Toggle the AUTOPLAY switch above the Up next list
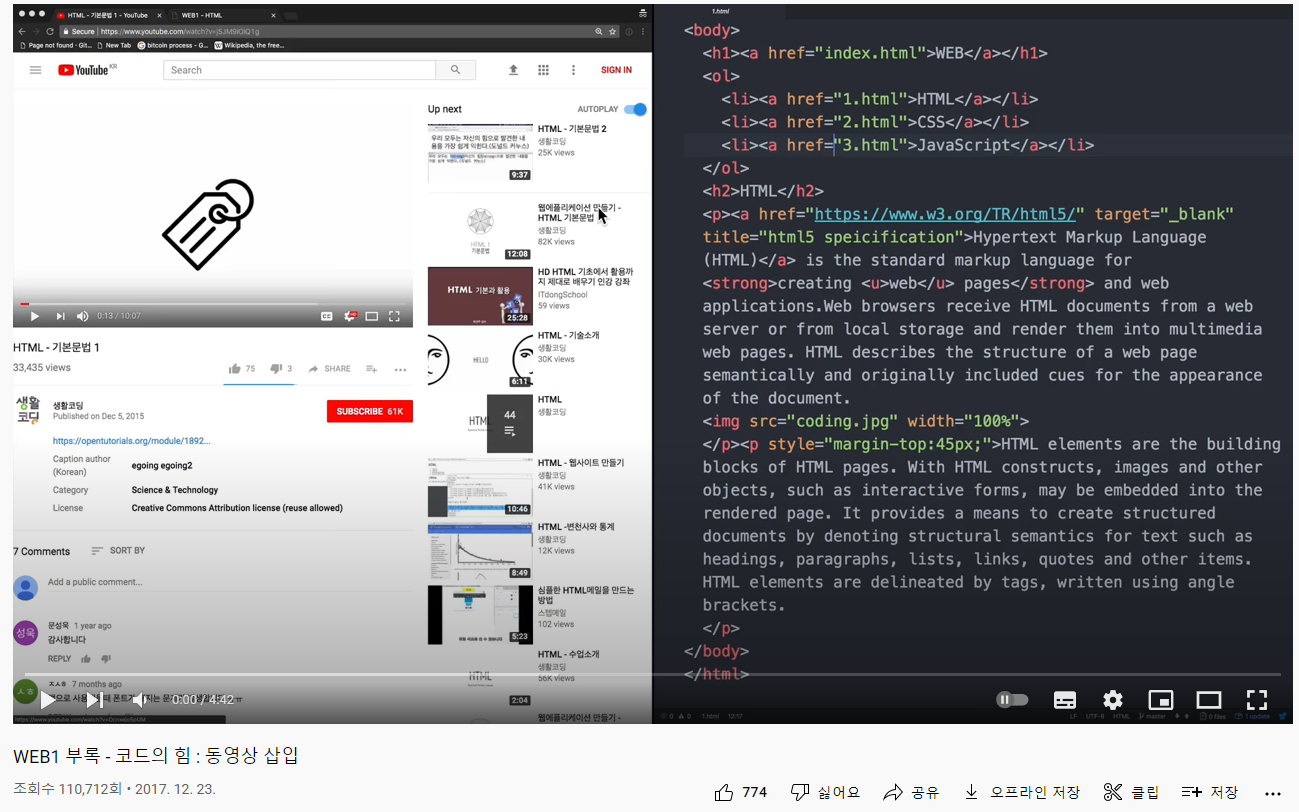Viewport: 1299px width, 812px height. (636, 109)
